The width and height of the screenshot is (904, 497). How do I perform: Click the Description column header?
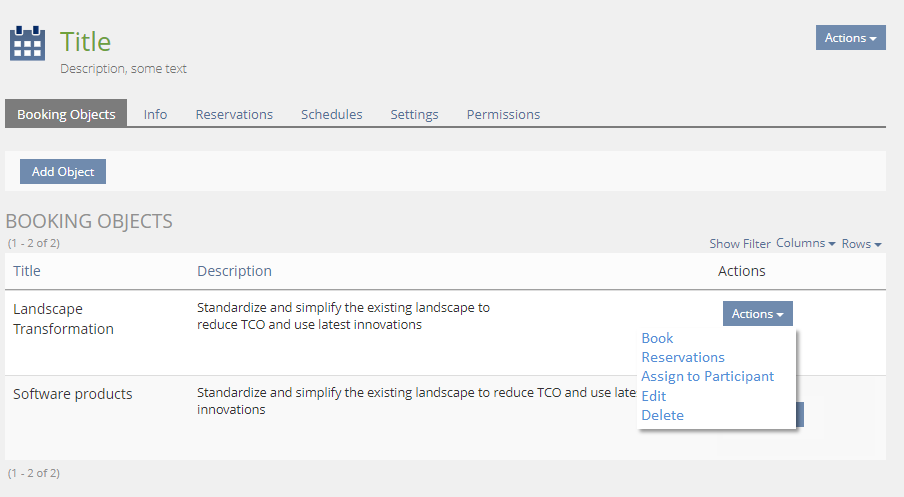click(x=234, y=271)
